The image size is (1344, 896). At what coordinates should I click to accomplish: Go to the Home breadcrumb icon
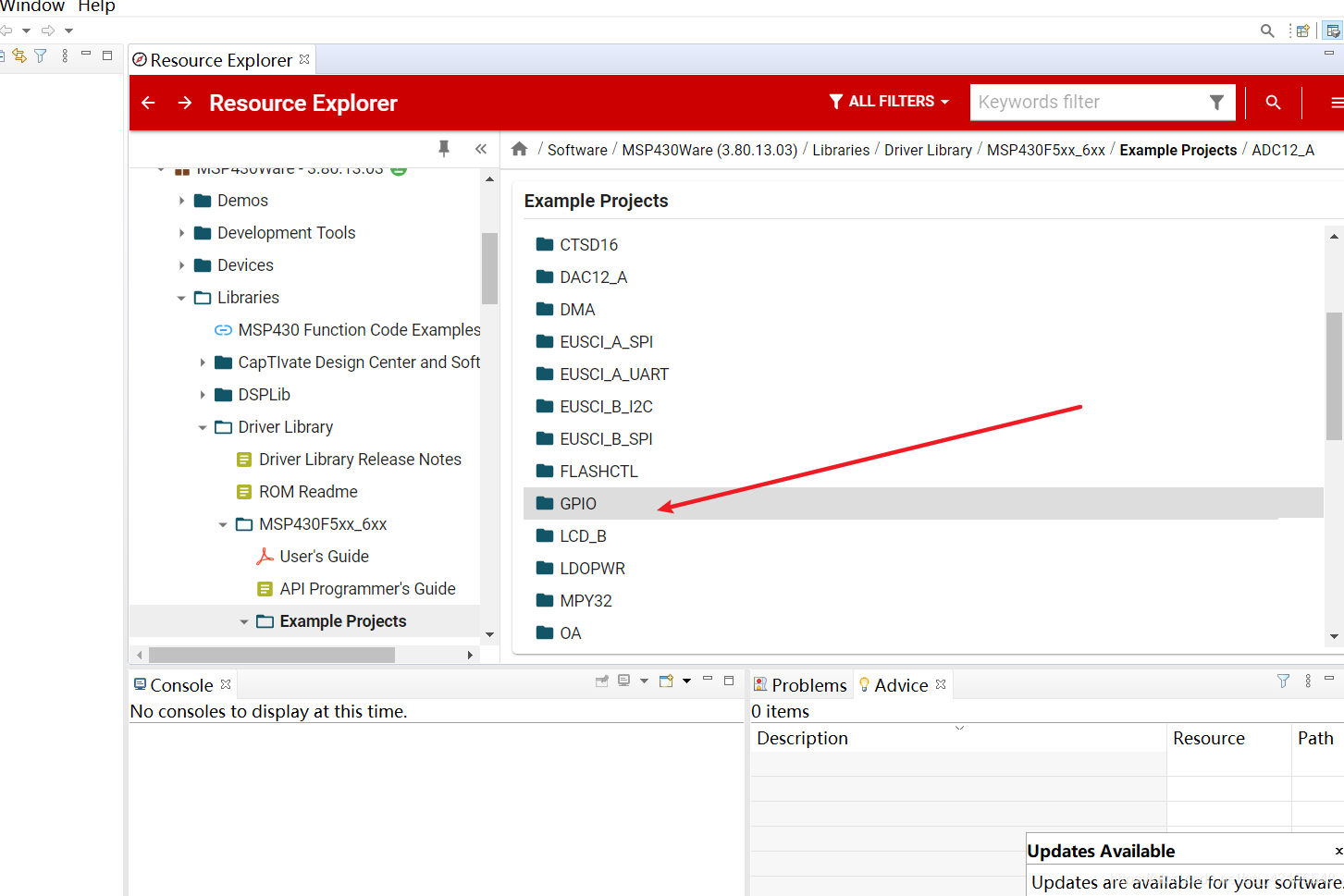click(520, 149)
